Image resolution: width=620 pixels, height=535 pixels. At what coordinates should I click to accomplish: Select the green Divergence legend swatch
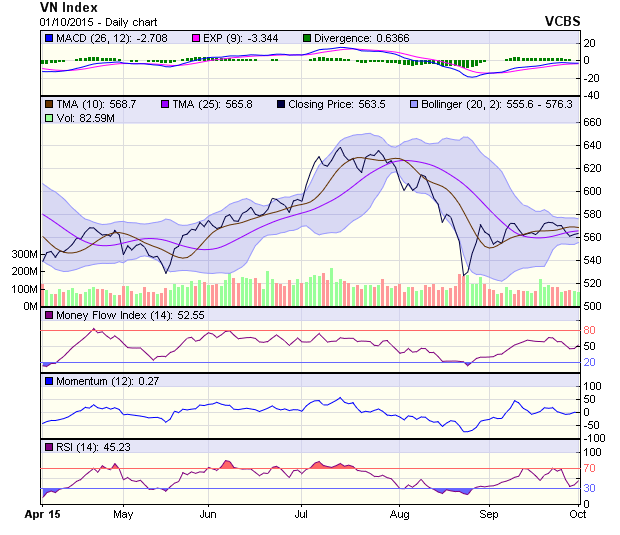point(306,38)
